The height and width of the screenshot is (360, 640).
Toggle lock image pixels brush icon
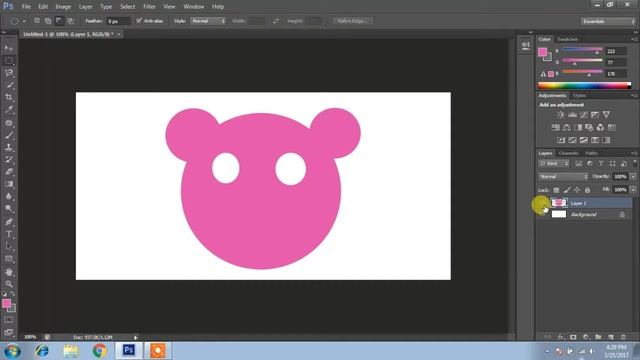pyautogui.click(x=567, y=190)
